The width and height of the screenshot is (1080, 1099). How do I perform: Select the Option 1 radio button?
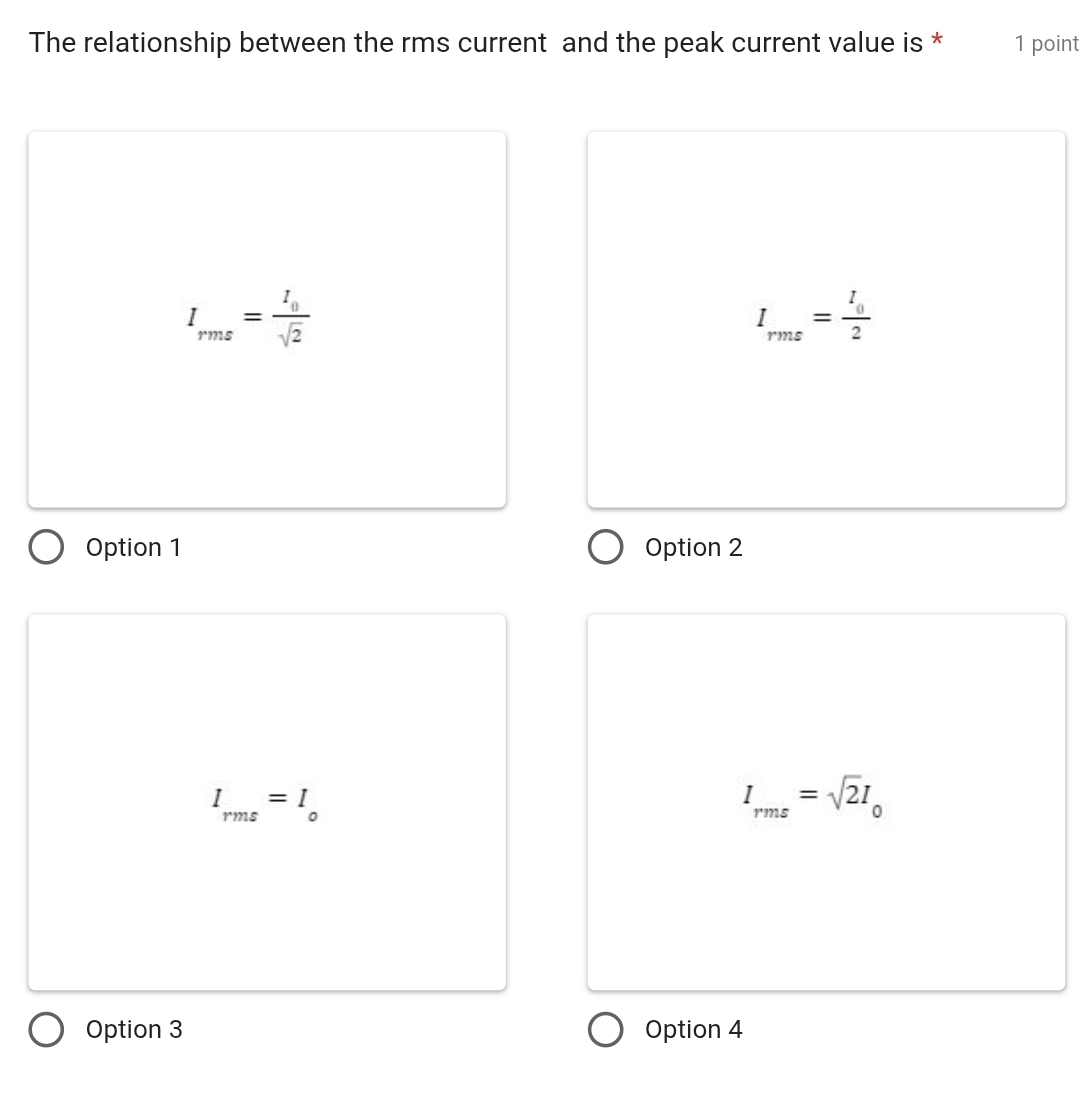45,548
